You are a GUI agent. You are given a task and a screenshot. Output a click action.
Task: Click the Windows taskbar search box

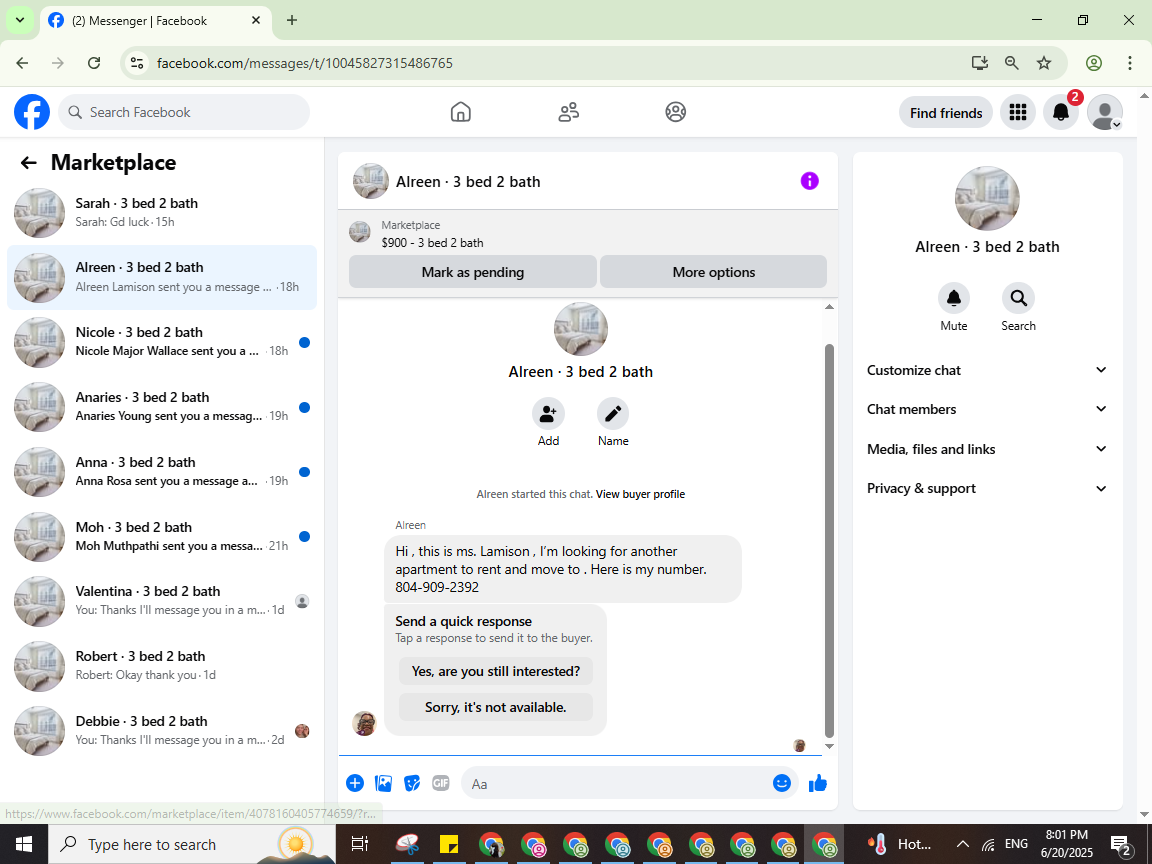click(192, 844)
